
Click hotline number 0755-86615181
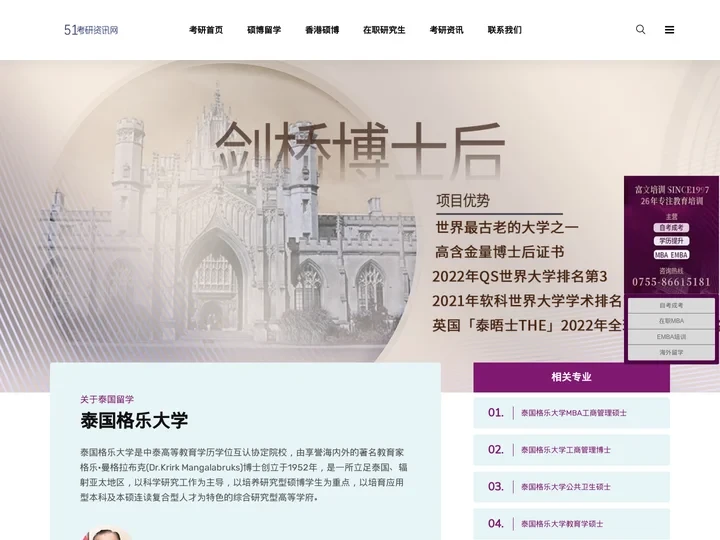(671, 282)
